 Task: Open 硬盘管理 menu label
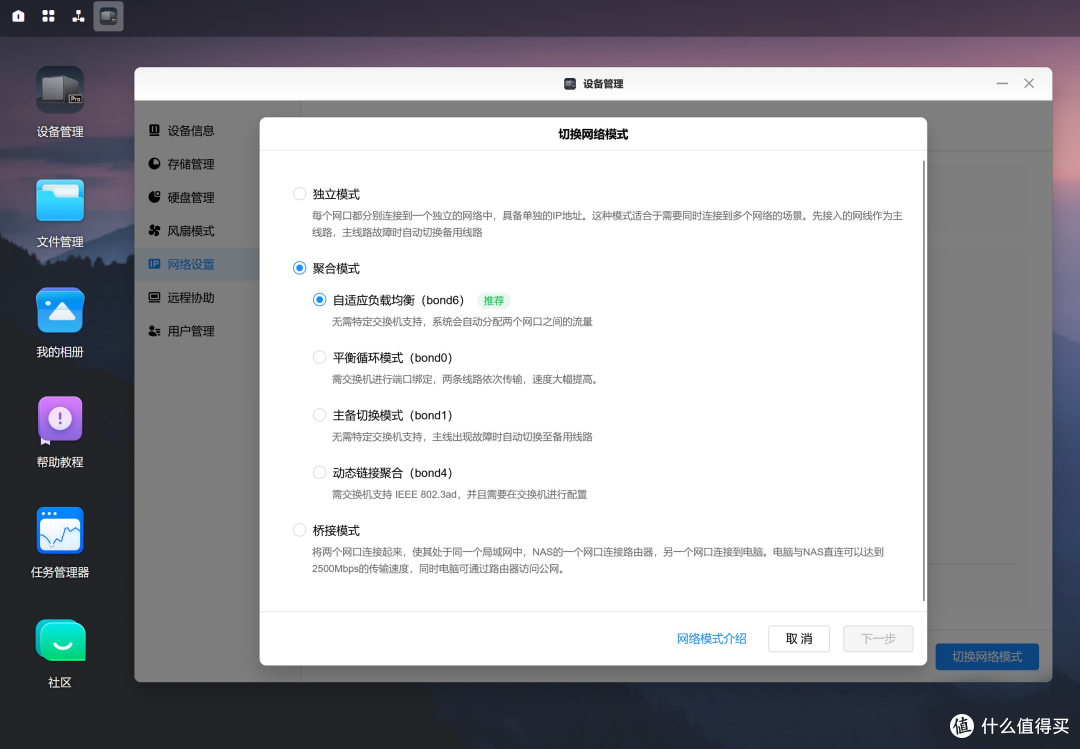point(191,197)
